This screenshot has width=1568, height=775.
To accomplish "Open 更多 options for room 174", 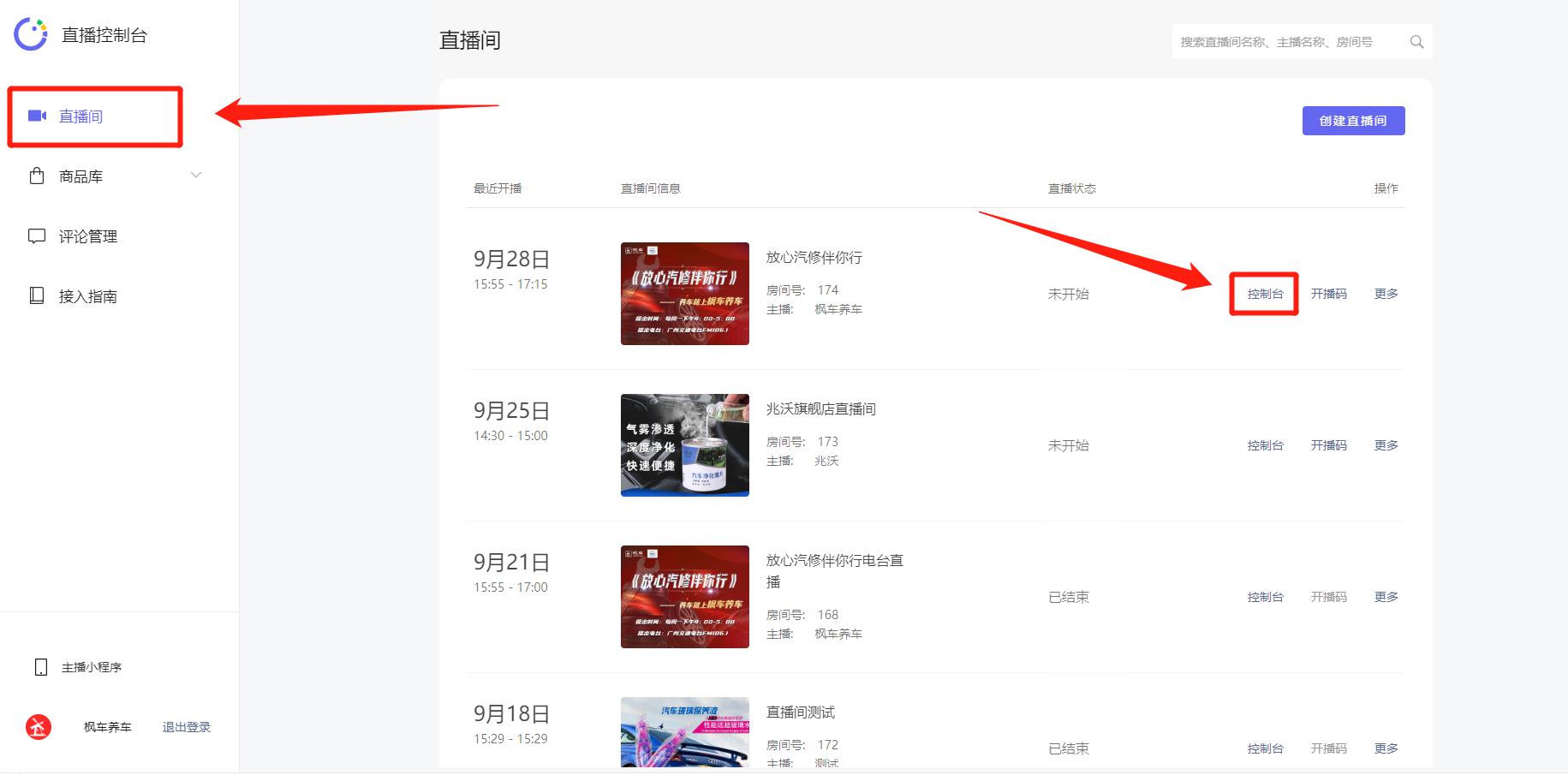I will pyautogui.click(x=1386, y=294).
